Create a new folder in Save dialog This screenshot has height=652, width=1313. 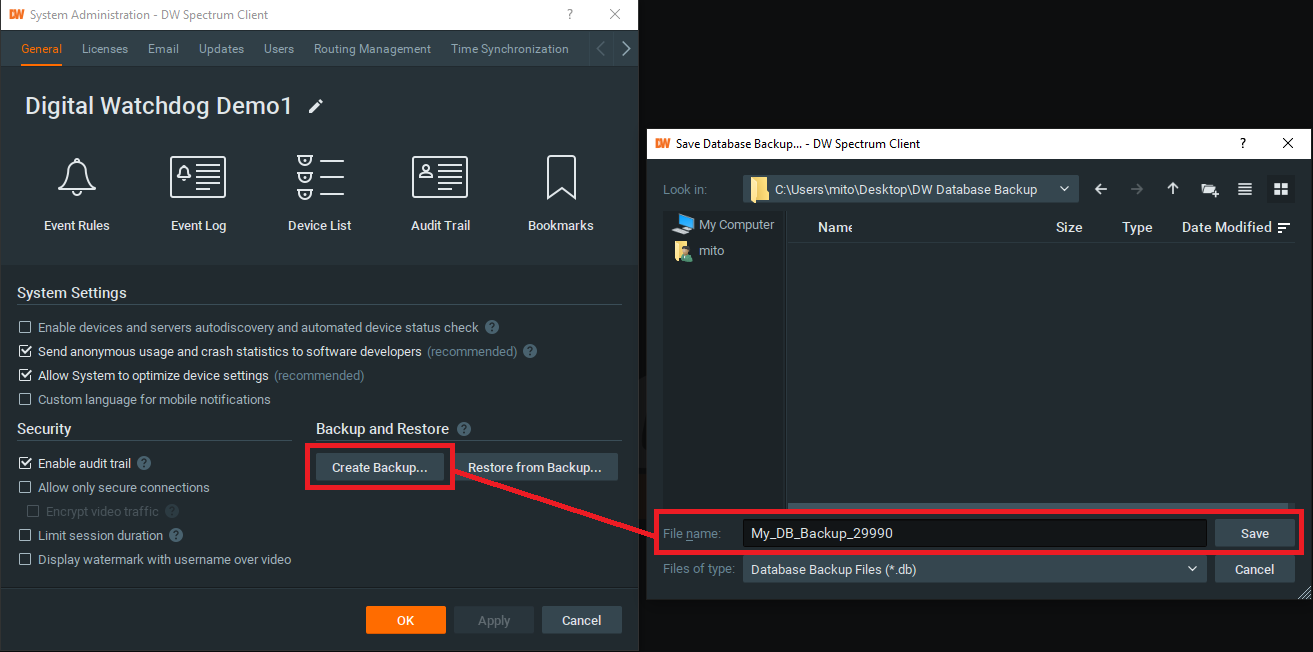click(1209, 189)
